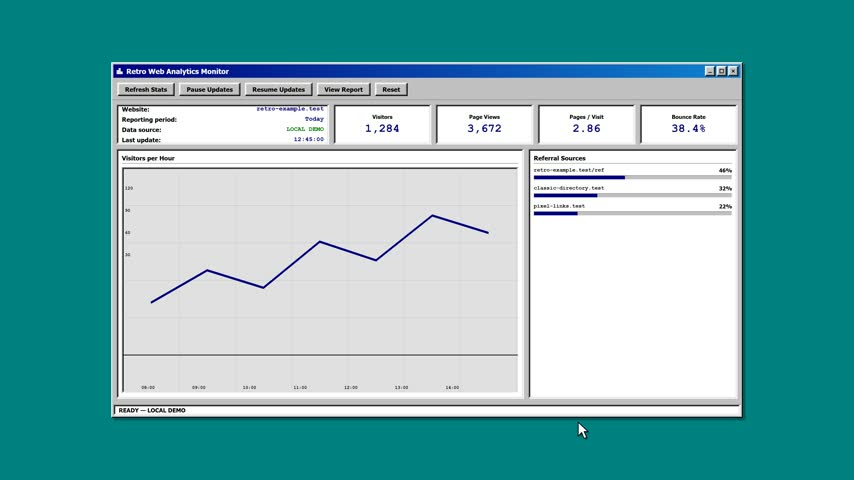Click the 12:00 label on the chart axis
The width and height of the screenshot is (854, 480).
click(x=351, y=387)
